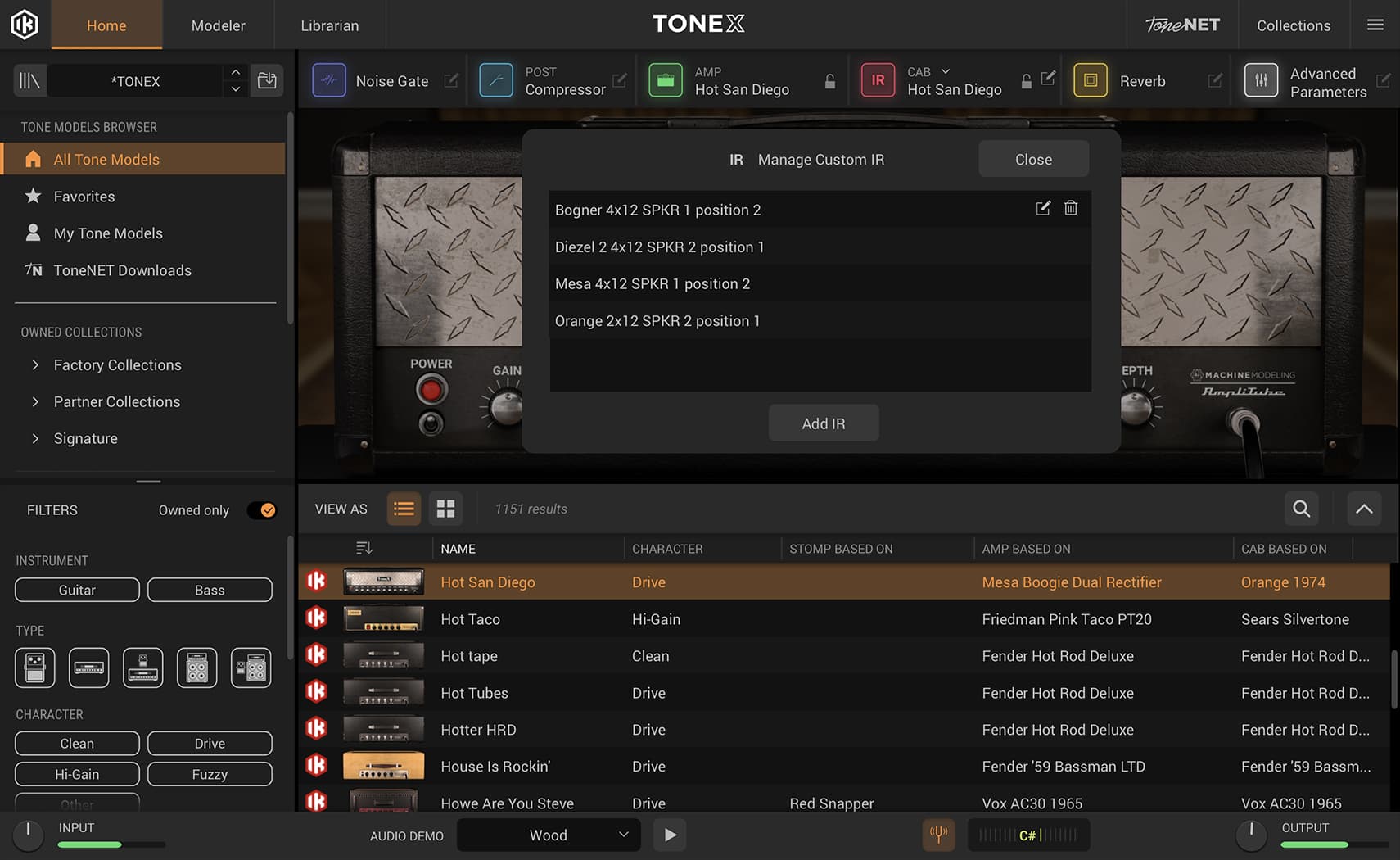Screen dimensions: 1400x860
Task: Click the save preset icon
Action: pos(267,80)
